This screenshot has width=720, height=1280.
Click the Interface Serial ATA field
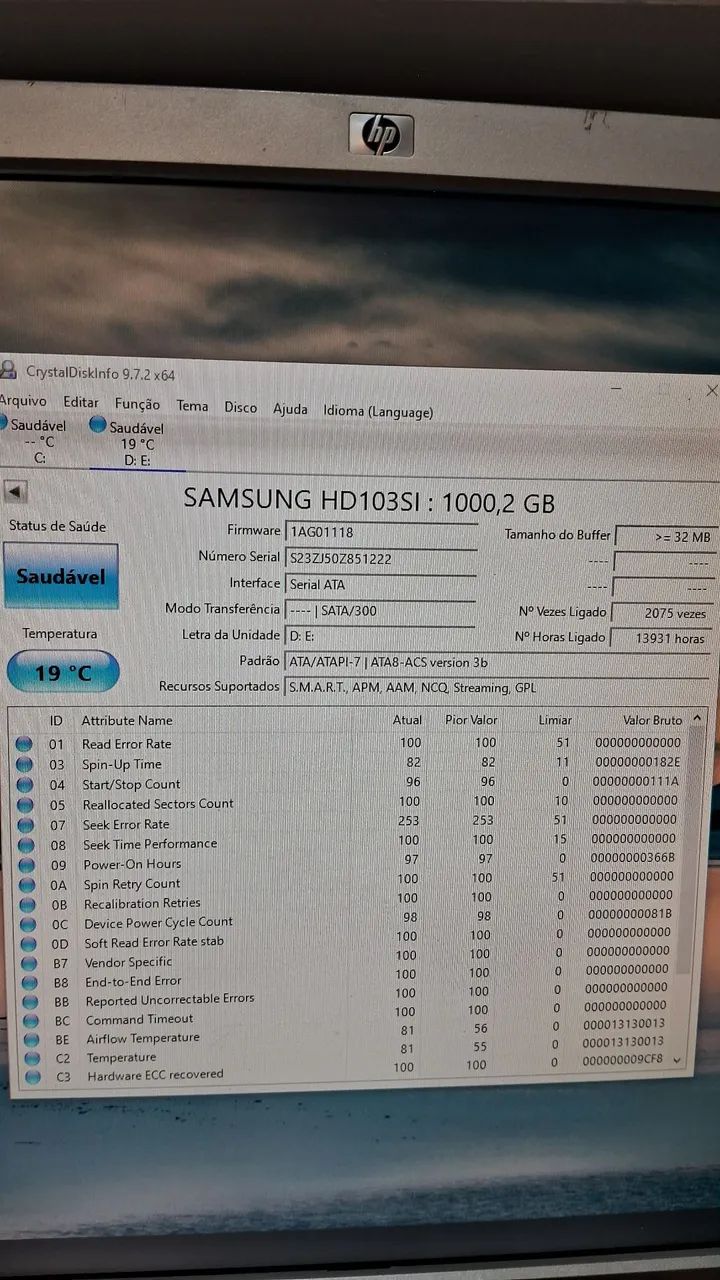381,584
